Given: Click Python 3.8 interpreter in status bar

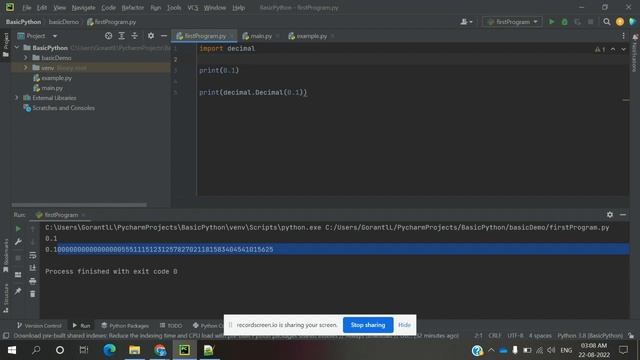Looking at the screenshot, I should tap(590, 336).
